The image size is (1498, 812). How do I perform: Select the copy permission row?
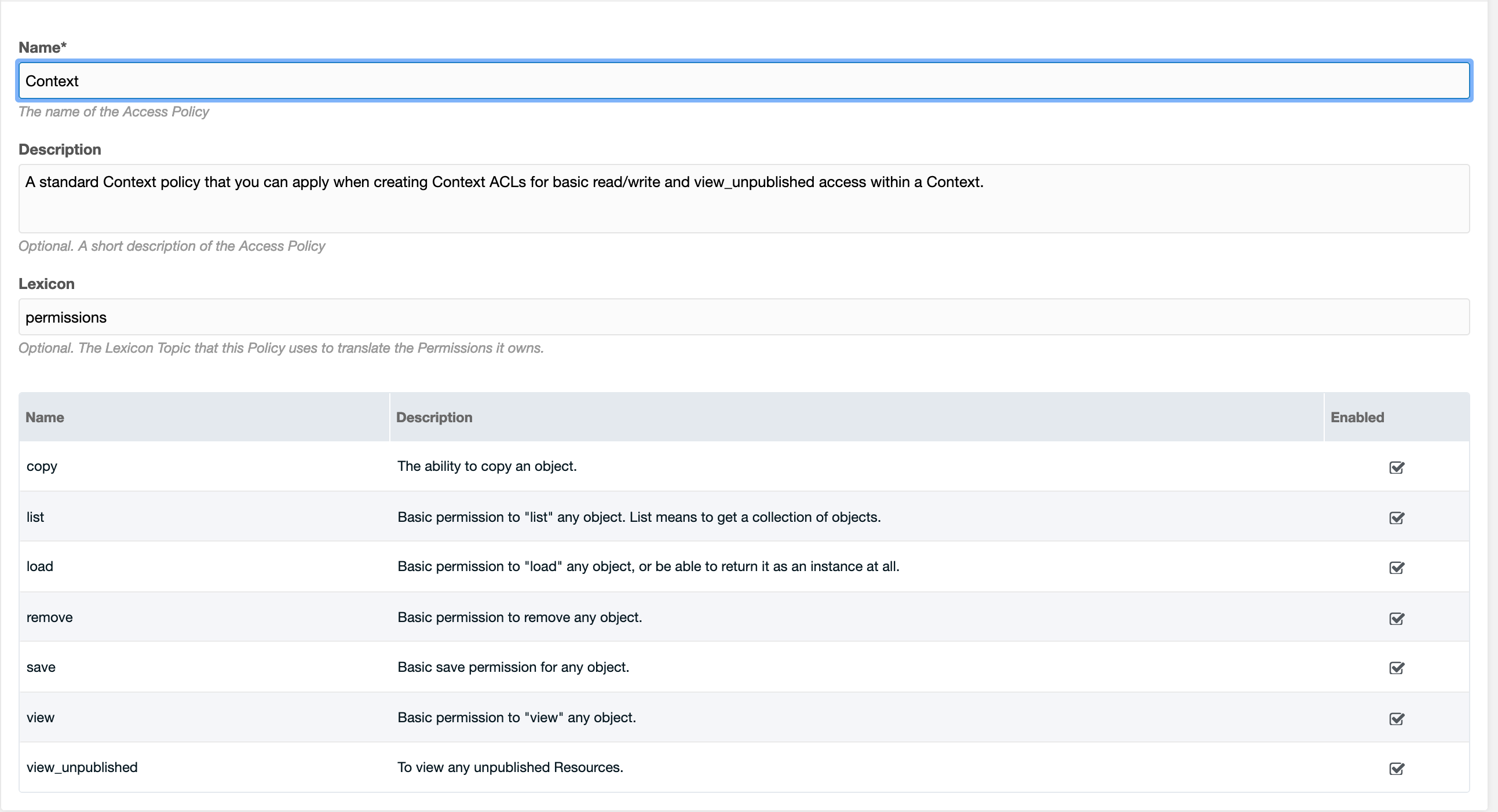[x=640, y=466]
